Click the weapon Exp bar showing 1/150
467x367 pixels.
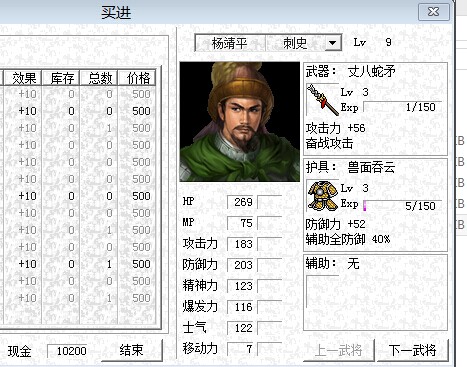402,107
